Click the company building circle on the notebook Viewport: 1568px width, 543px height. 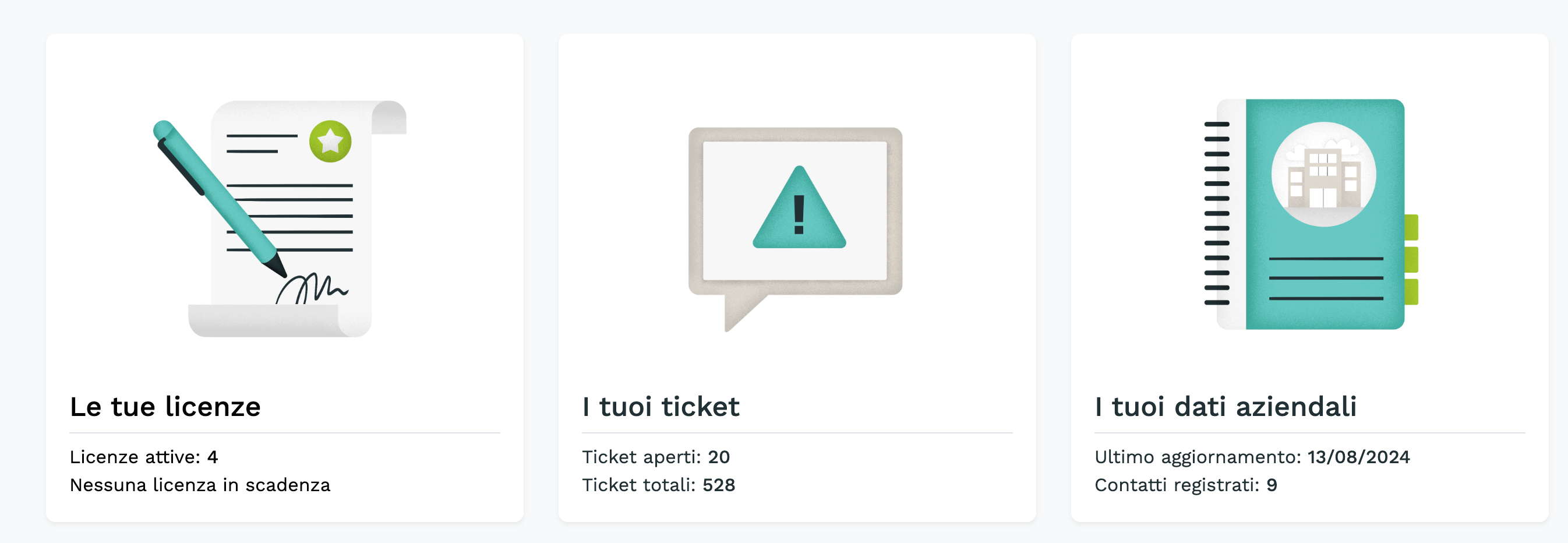click(x=1323, y=175)
